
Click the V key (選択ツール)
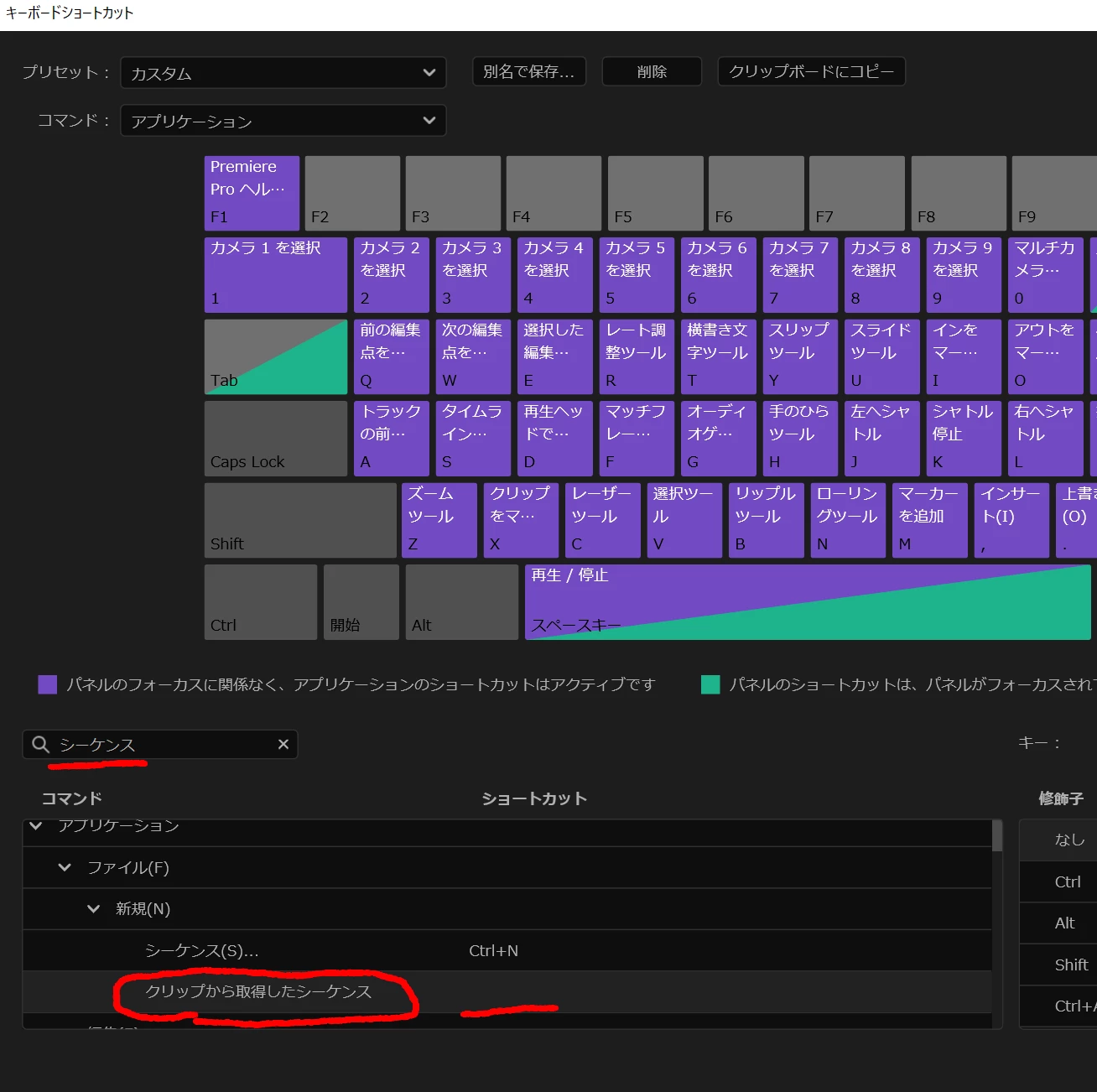[684, 520]
